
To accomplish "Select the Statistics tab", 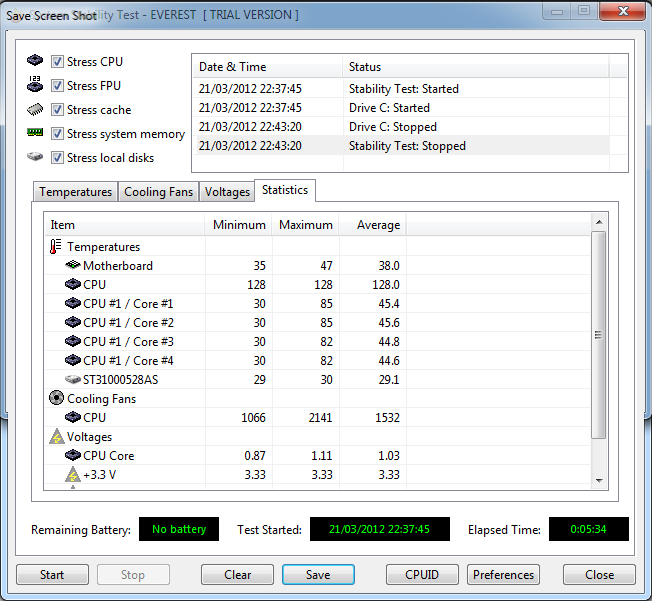I will point(285,190).
